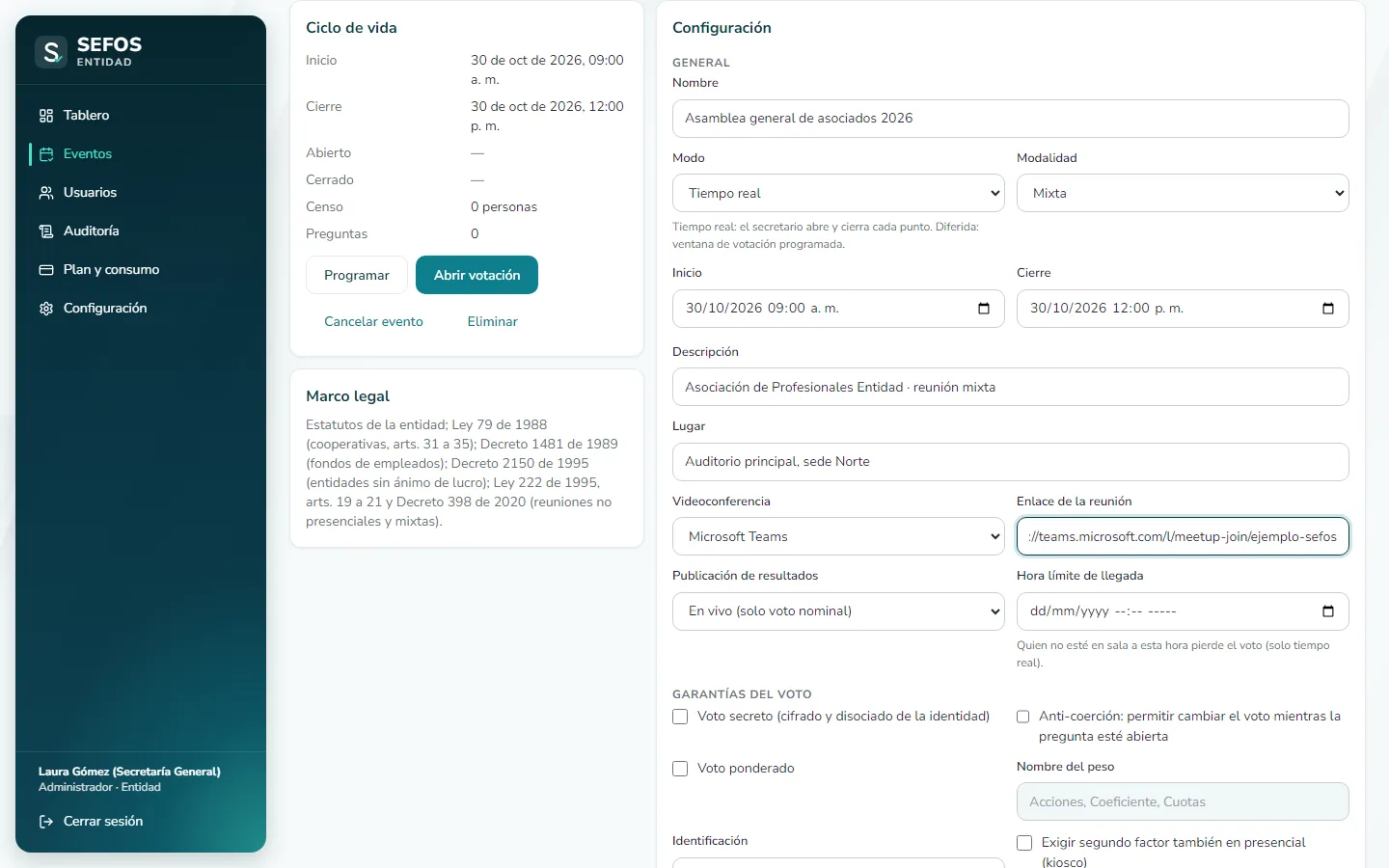Click the SEFOS logo icon
1389x868 pixels.
tap(51, 52)
